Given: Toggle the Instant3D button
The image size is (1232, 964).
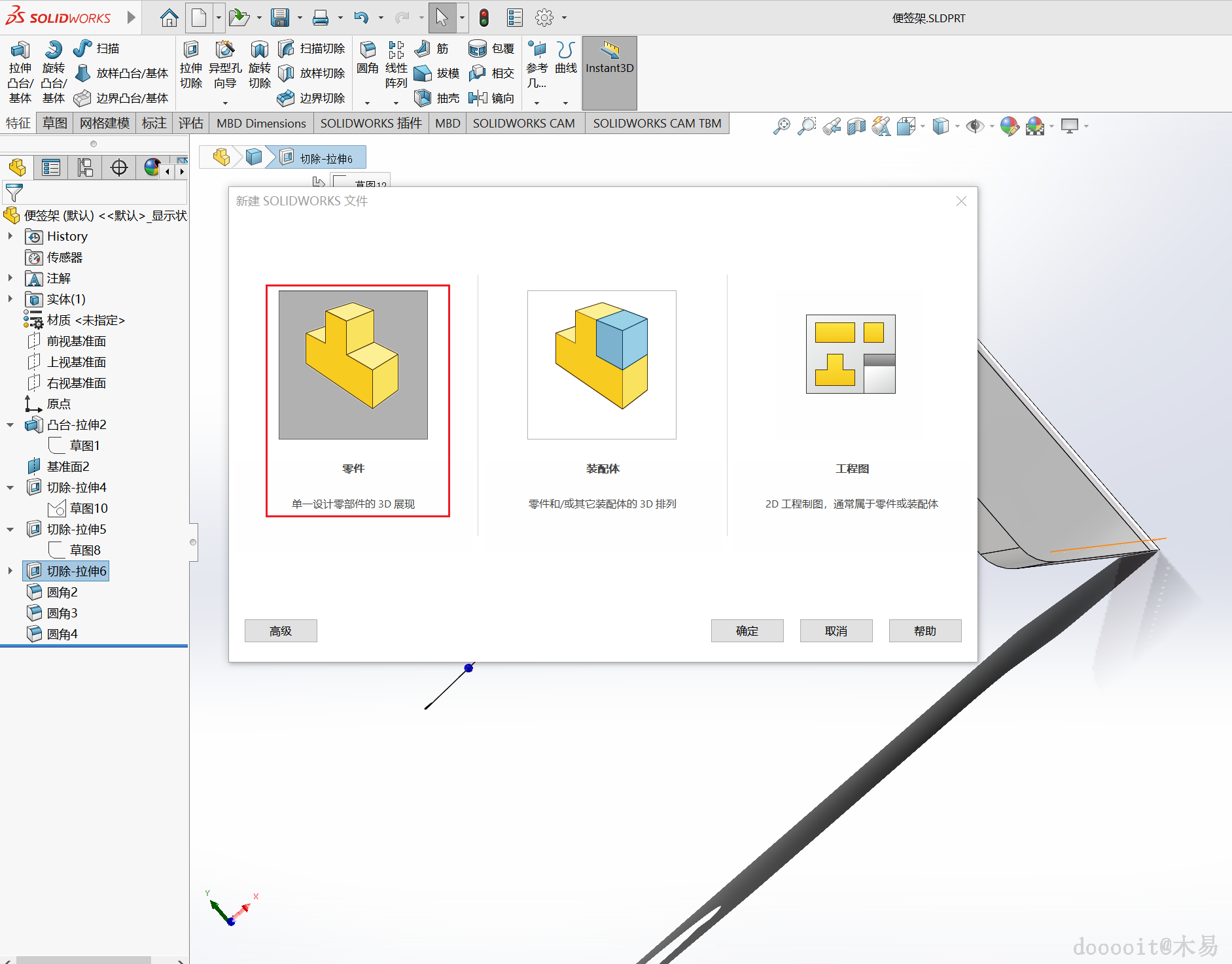Looking at the screenshot, I should click(610, 73).
